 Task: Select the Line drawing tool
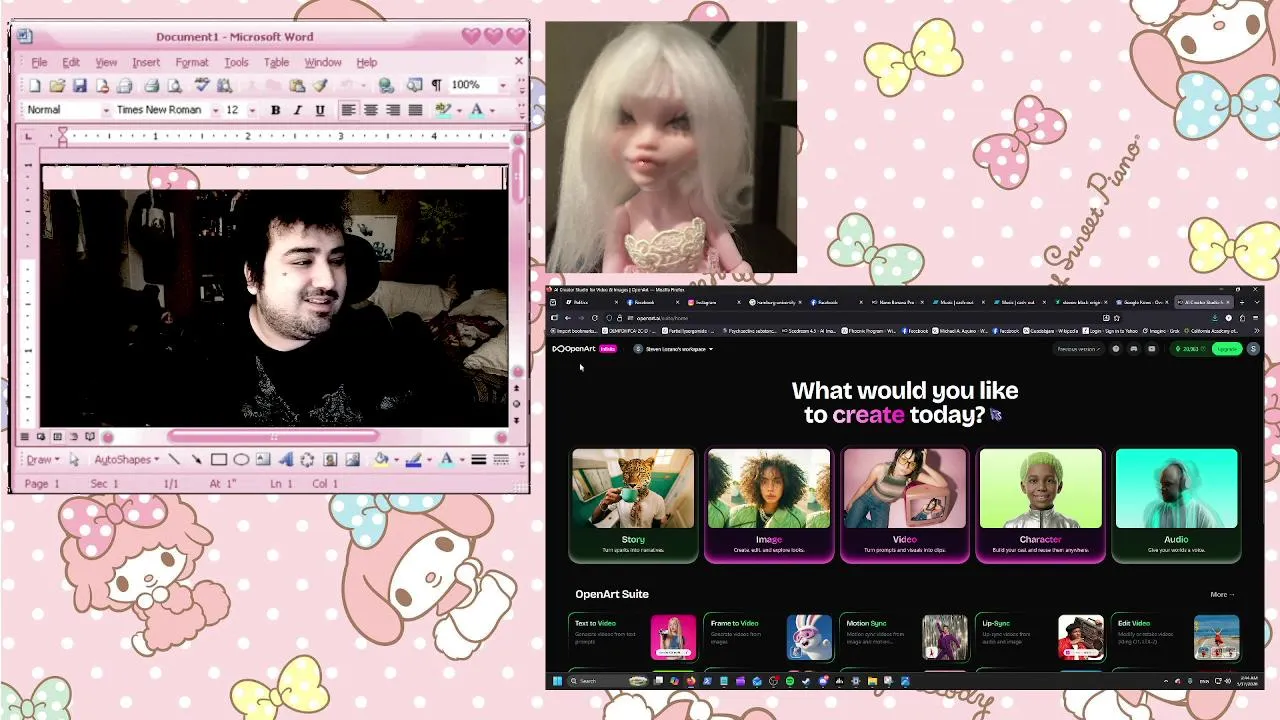tap(174, 460)
